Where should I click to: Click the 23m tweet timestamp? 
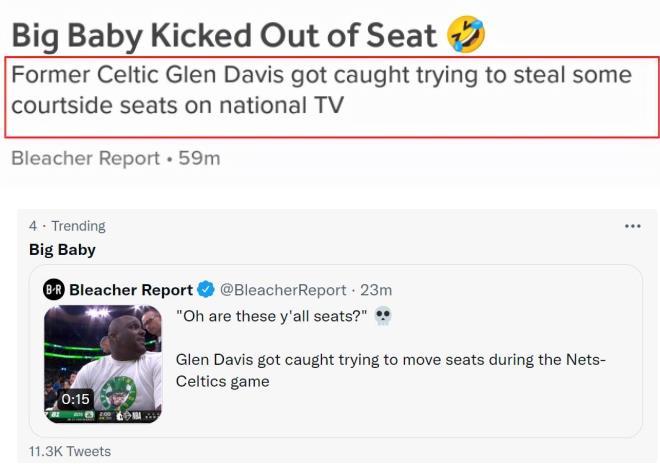tap(376, 290)
